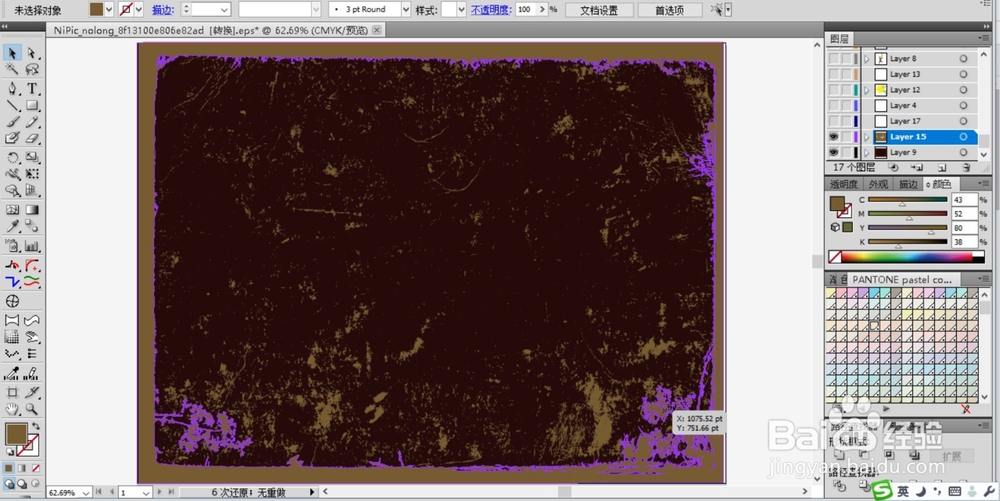This screenshot has height=501, width=1000.
Task: Pick the Lasso tool
Action: pos(32,69)
